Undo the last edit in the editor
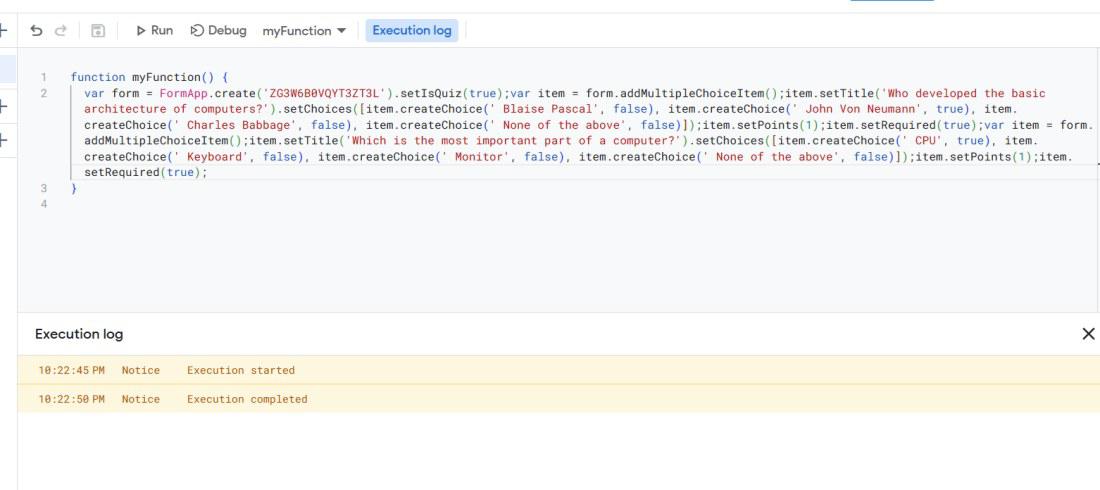Screen dimensions: 1100x490 point(36,31)
